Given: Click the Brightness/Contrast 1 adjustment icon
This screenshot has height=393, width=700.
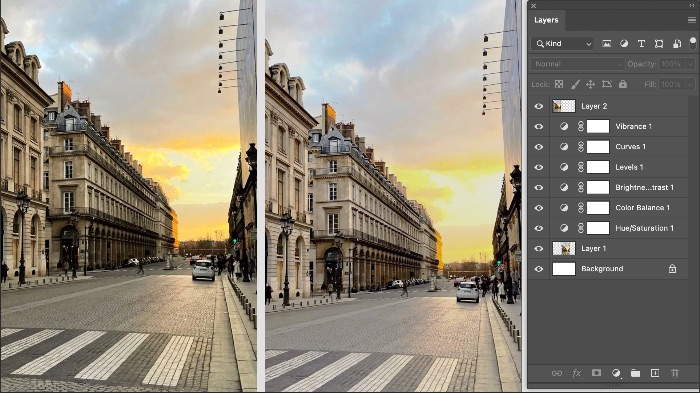Looking at the screenshot, I should point(564,188).
